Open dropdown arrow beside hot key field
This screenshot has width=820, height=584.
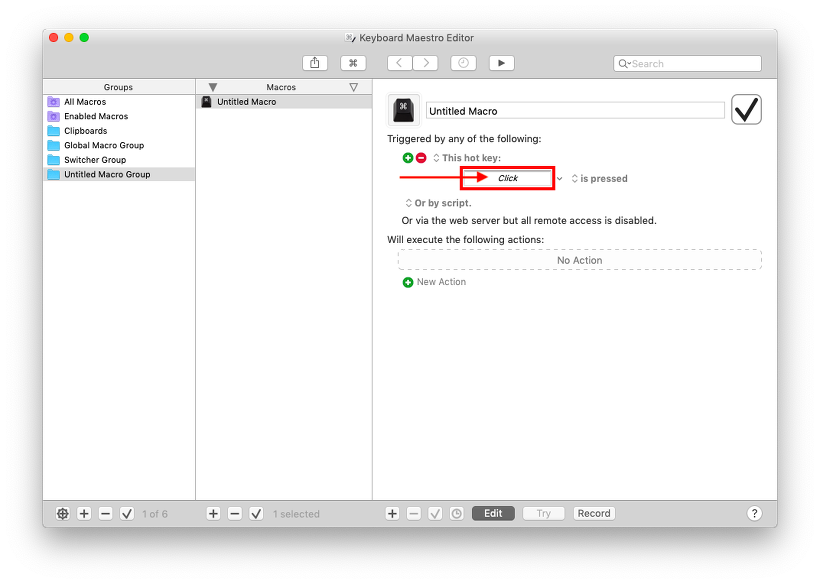point(560,179)
